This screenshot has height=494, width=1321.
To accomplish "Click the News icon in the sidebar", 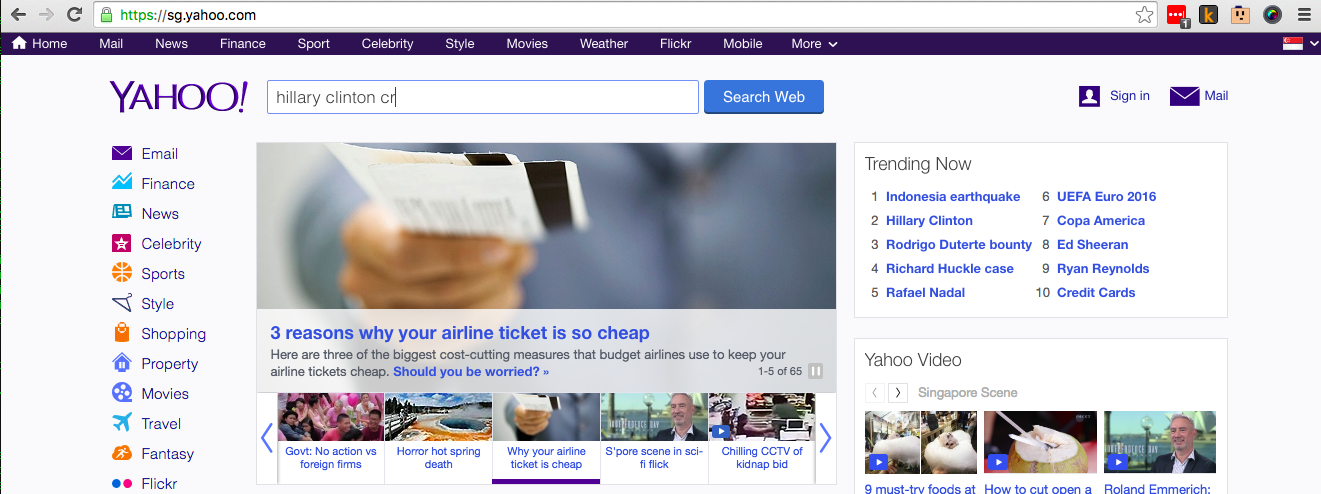I will tap(122, 212).
